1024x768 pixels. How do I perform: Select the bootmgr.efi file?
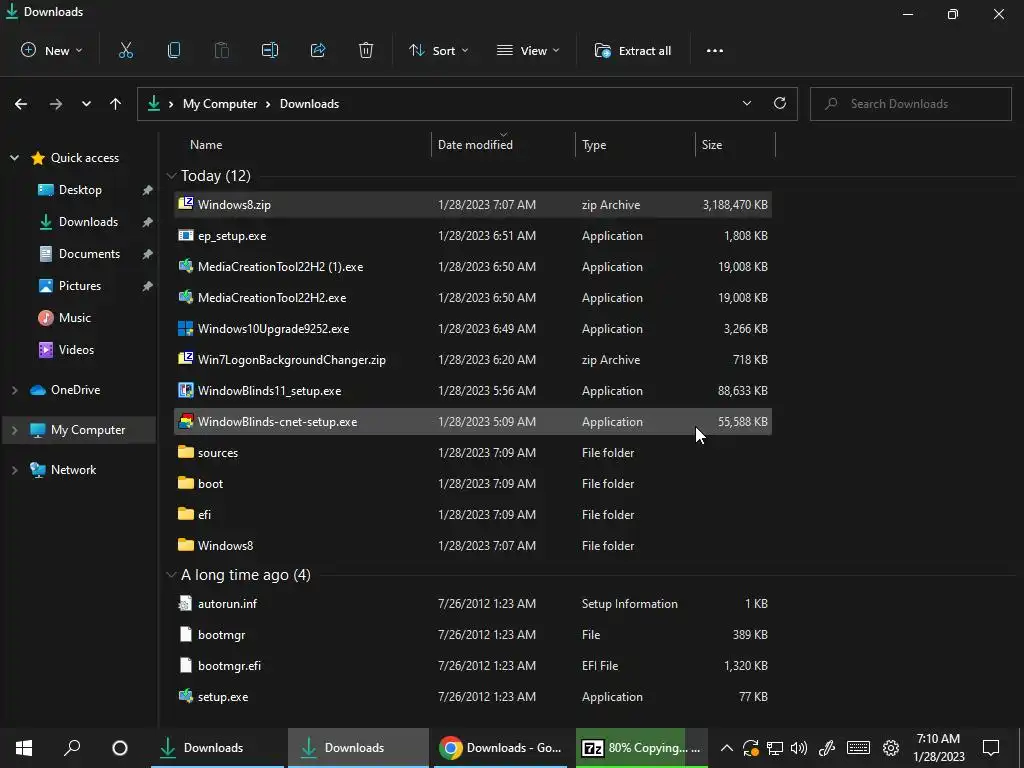tap(473, 665)
